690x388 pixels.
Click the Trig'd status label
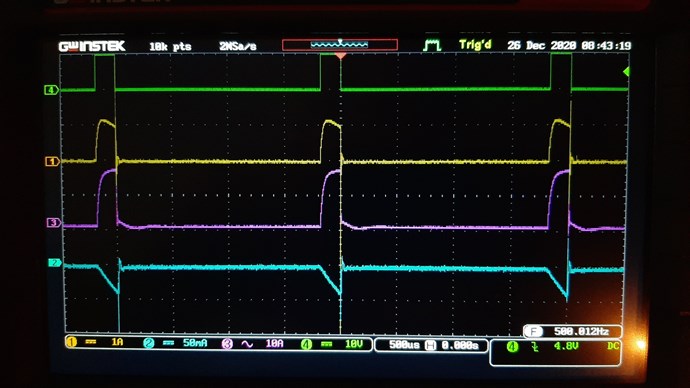coord(475,44)
